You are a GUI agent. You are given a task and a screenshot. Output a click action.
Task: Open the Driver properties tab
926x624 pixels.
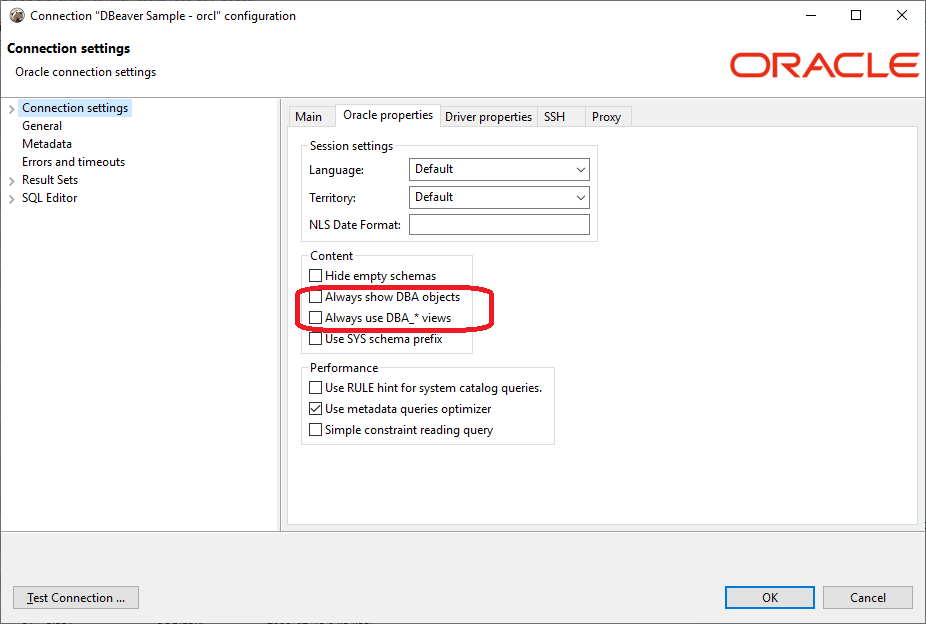488,116
